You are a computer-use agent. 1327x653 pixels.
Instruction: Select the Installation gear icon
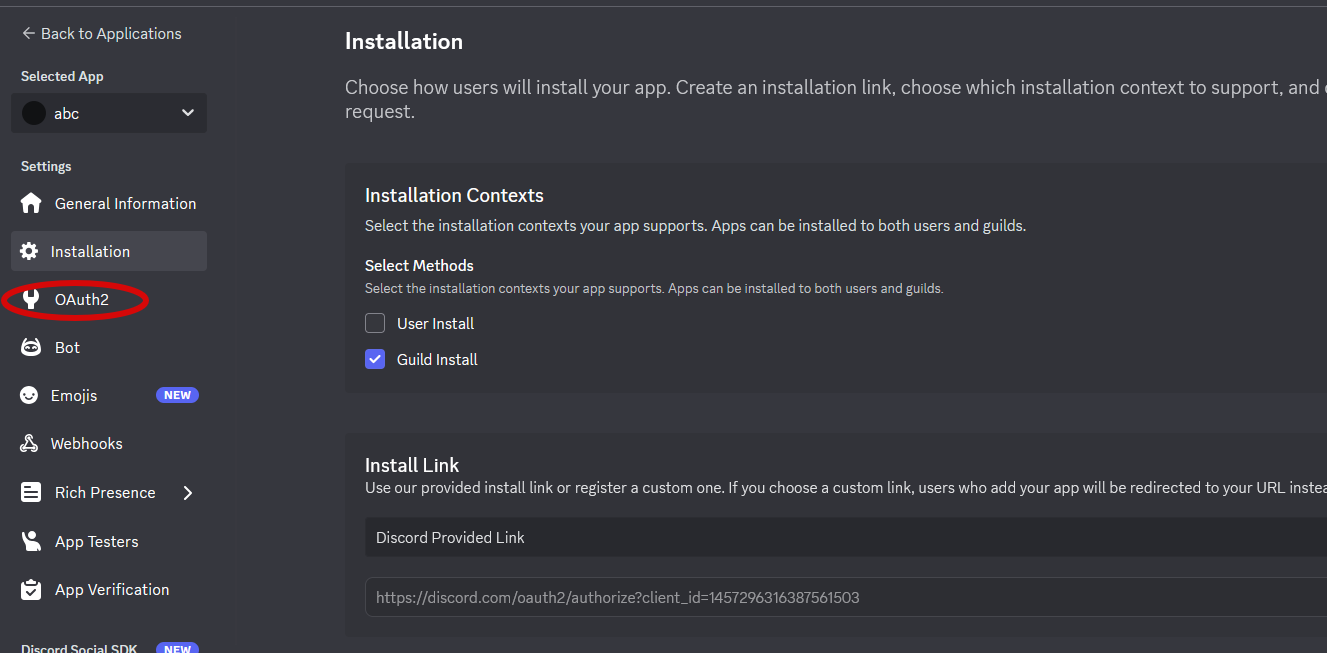click(x=29, y=251)
